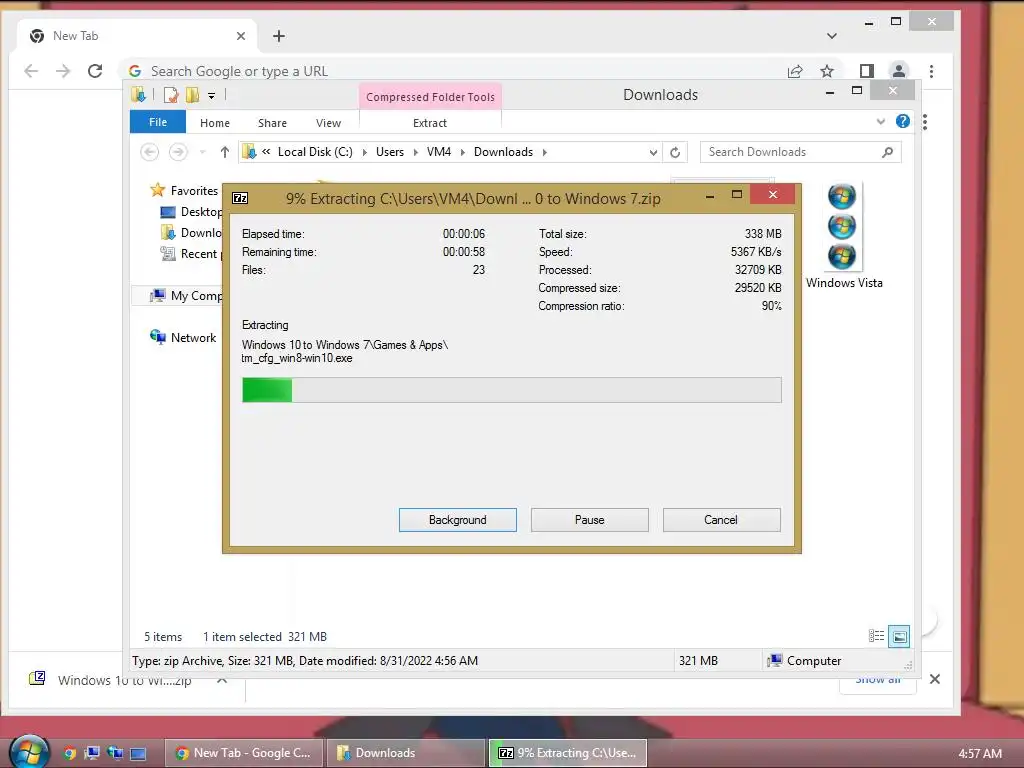Open the File menu in Explorer
Viewport: 1024px width, 768px height.
coord(158,122)
